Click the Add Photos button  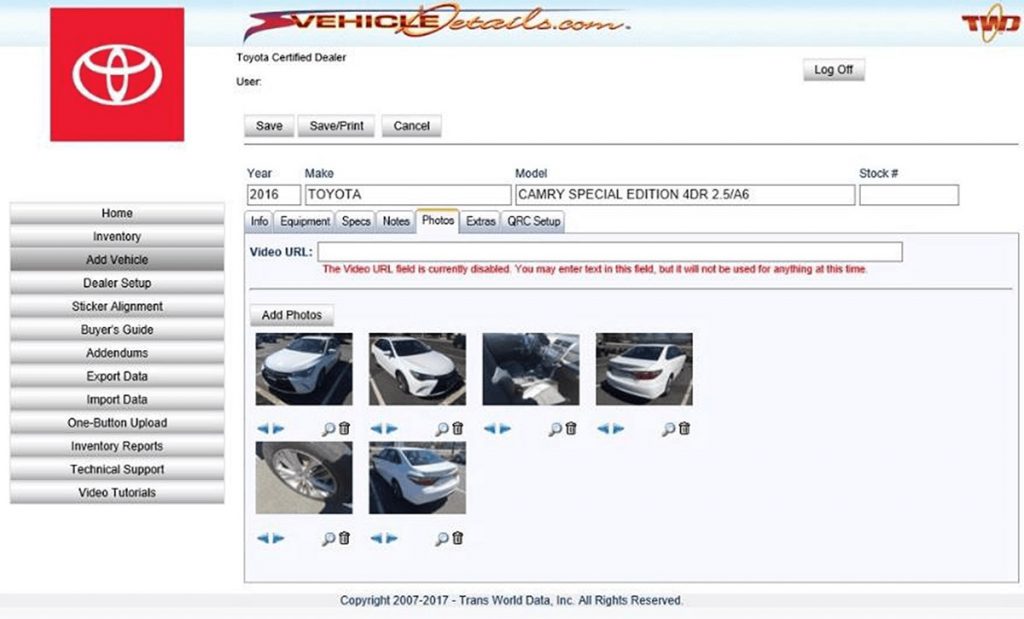coord(292,314)
